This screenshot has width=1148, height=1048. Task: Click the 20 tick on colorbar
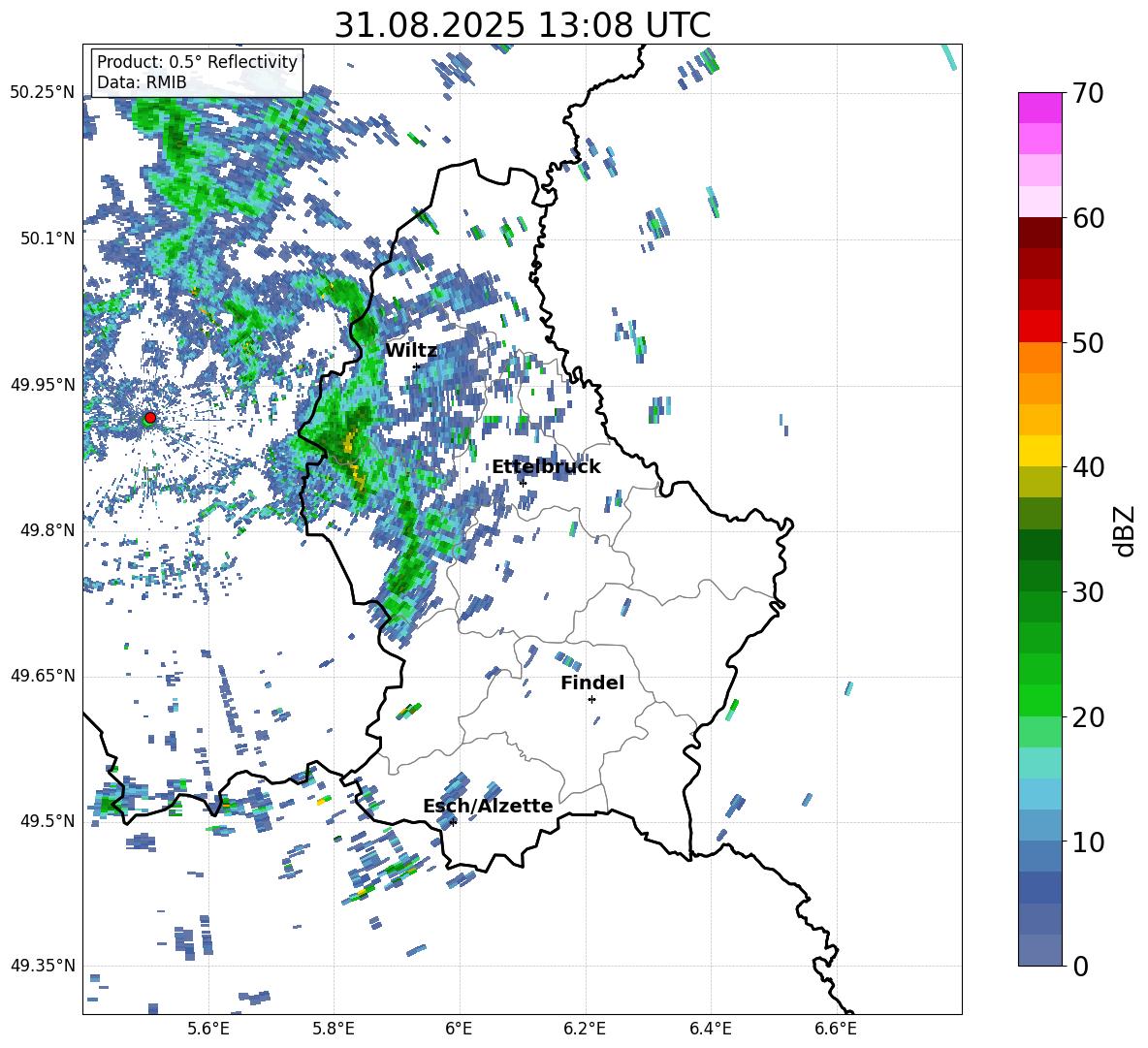coord(1088,717)
